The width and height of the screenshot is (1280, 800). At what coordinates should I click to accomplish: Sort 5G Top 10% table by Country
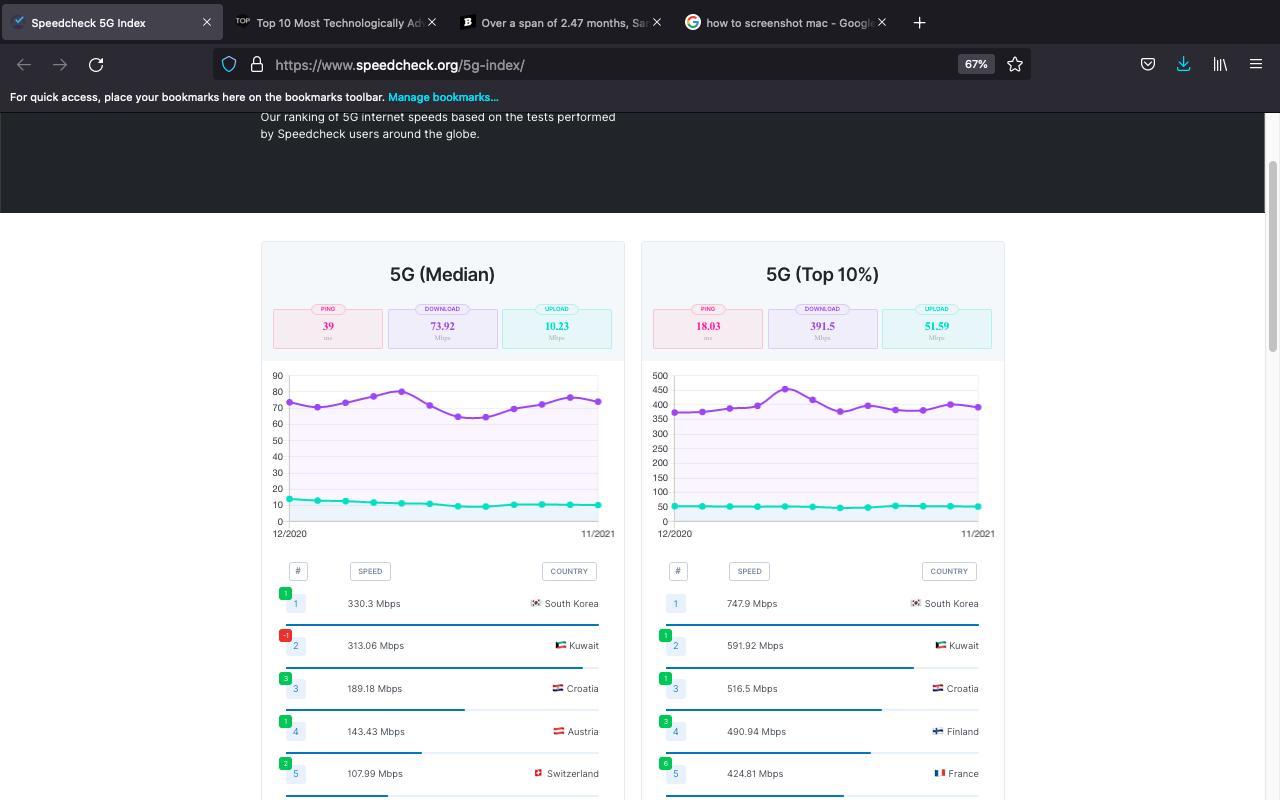(948, 571)
